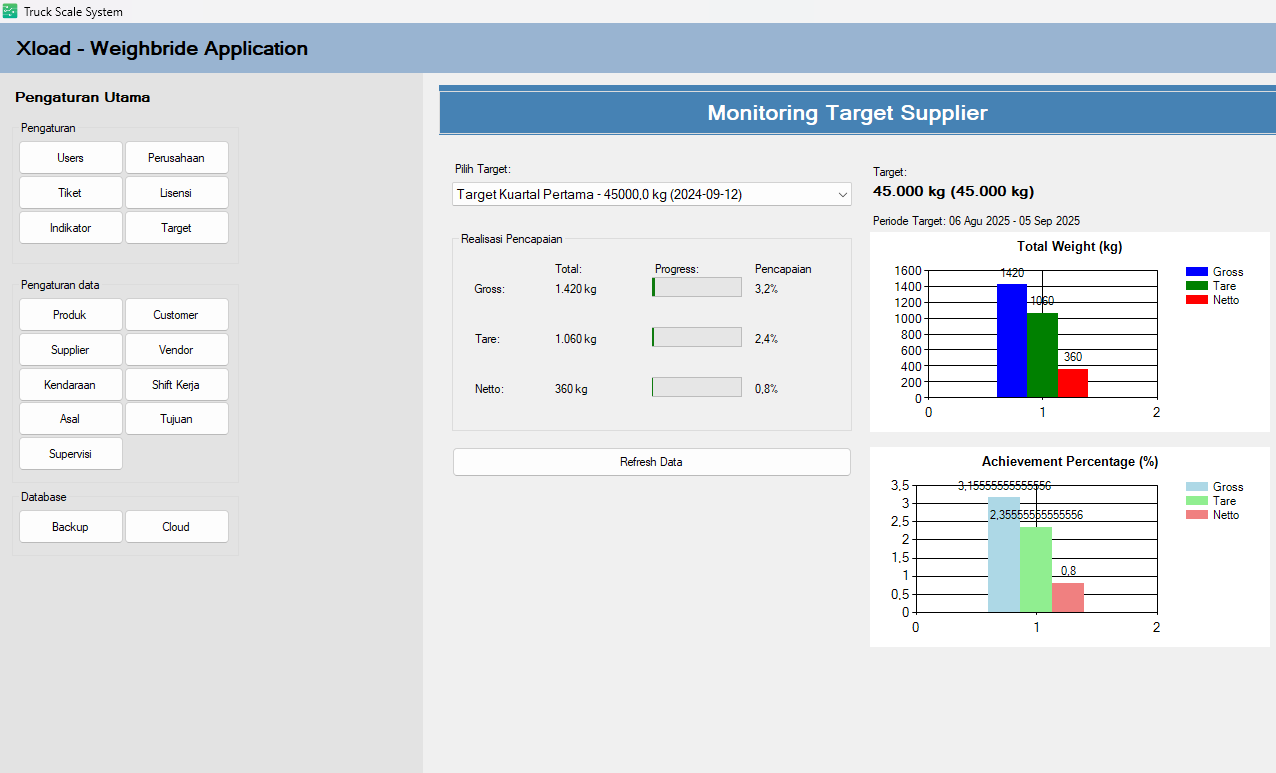This screenshot has height=773, width=1276.
Task: Expand the Pilih Target dropdown
Action: coord(651,194)
